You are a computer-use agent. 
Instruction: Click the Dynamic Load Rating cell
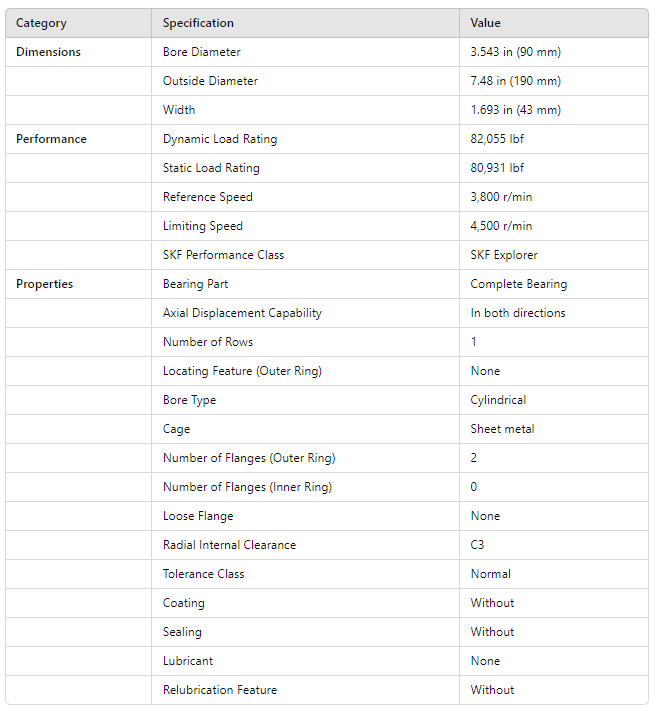coord(220,139)
